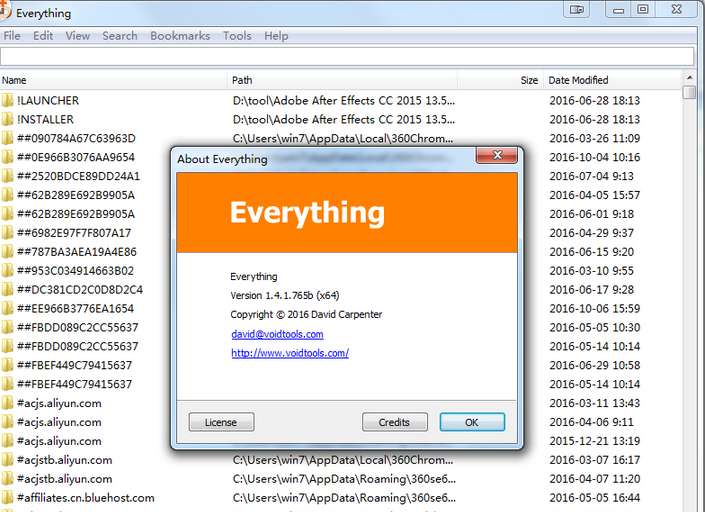Open the Edit menu
Viewport: 705px width, 512px height.
coord(43,36)
